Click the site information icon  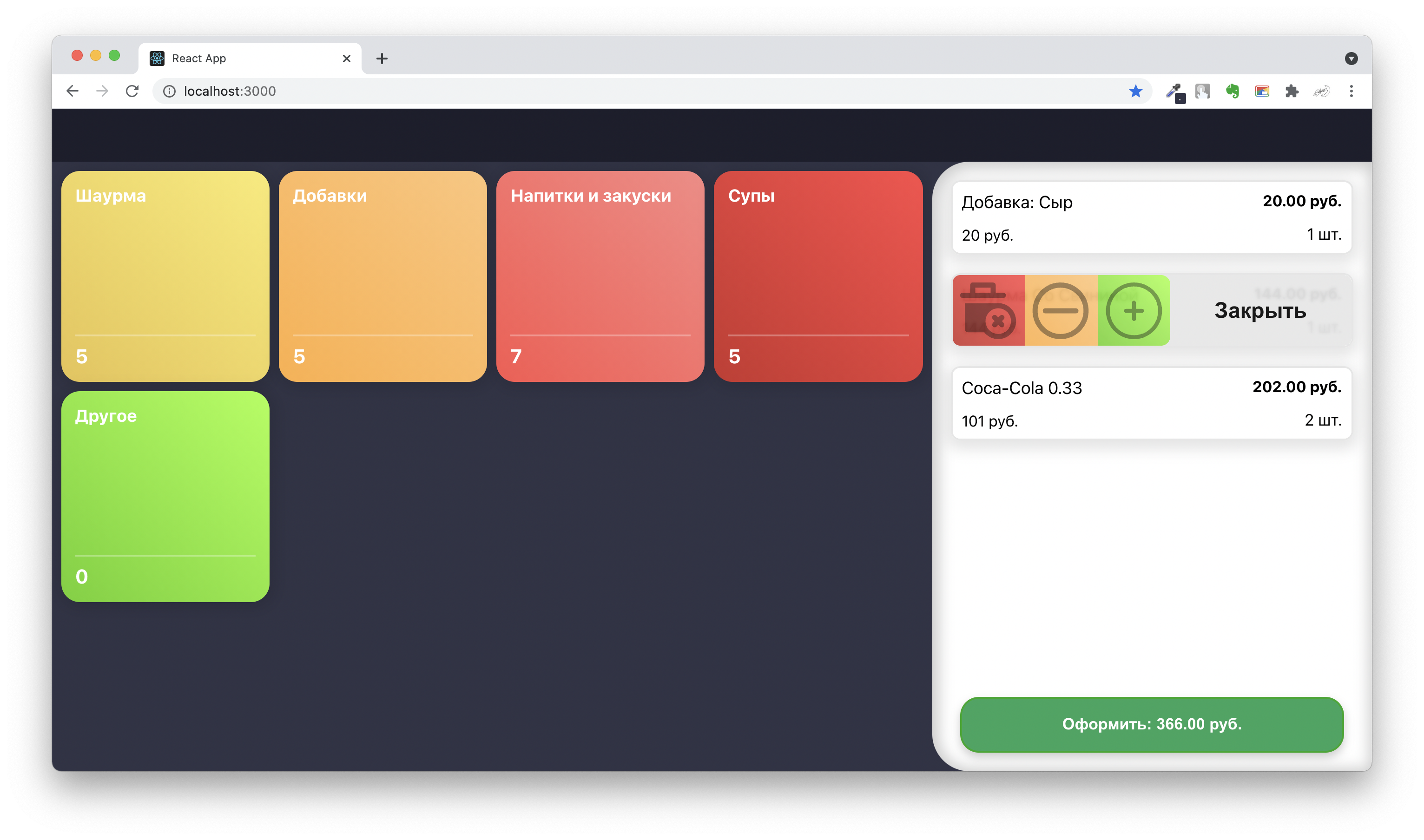[169, 91]
